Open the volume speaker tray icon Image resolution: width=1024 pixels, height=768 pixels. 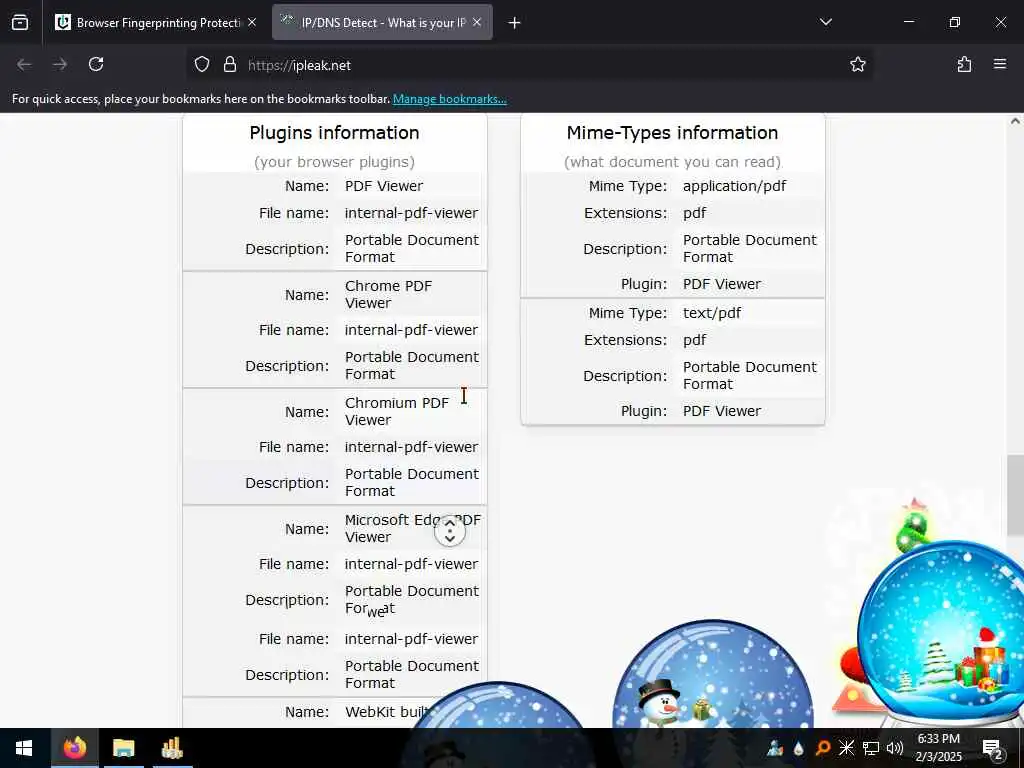(895, 748)
